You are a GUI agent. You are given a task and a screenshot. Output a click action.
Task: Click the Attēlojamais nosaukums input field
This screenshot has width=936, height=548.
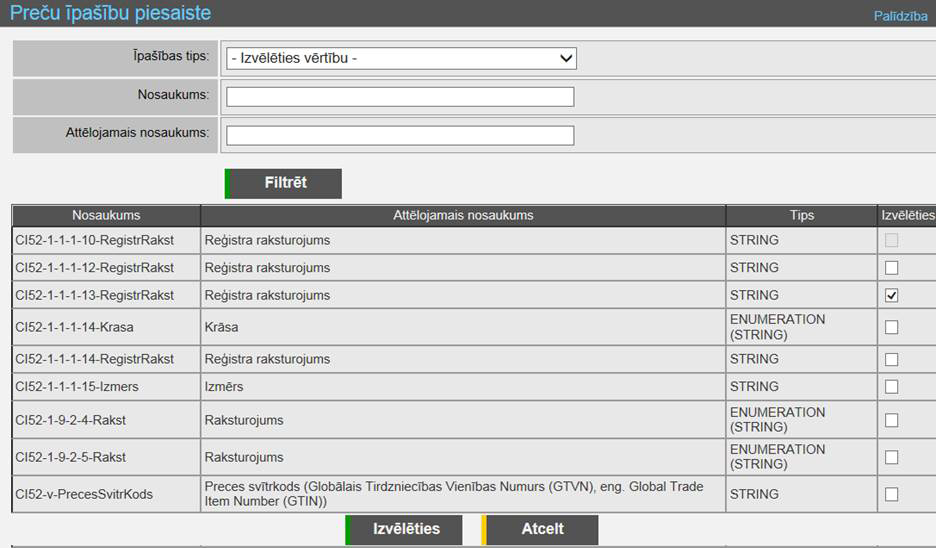pos(400,135)
